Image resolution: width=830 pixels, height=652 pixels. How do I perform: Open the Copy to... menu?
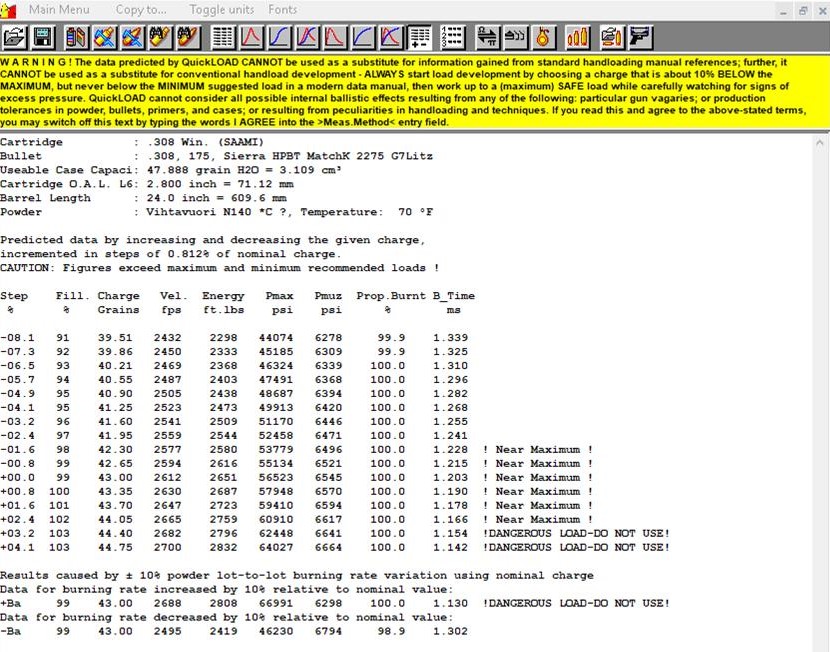click(141, 10)
